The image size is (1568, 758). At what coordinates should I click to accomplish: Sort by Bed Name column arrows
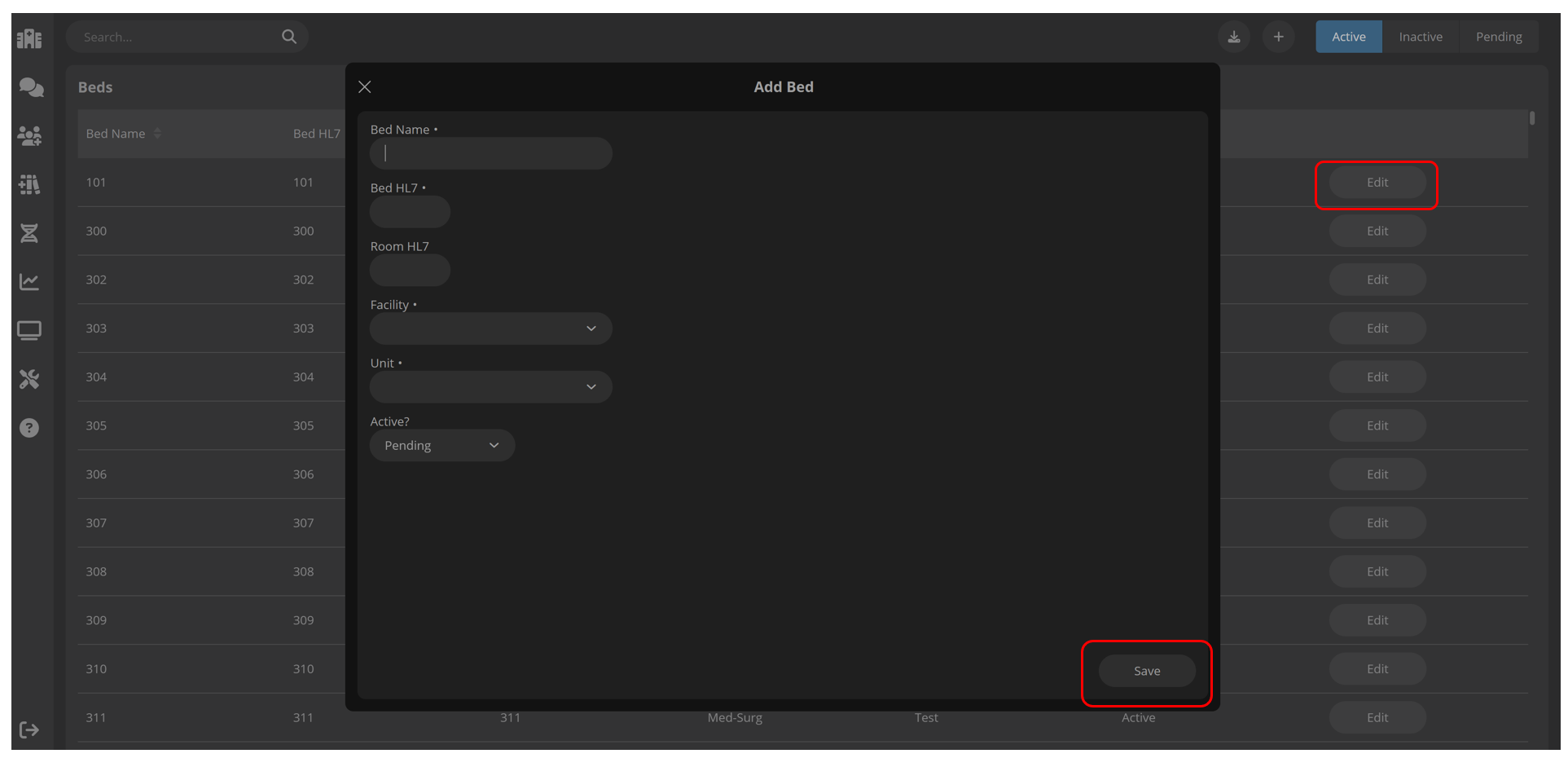(157, 134)
